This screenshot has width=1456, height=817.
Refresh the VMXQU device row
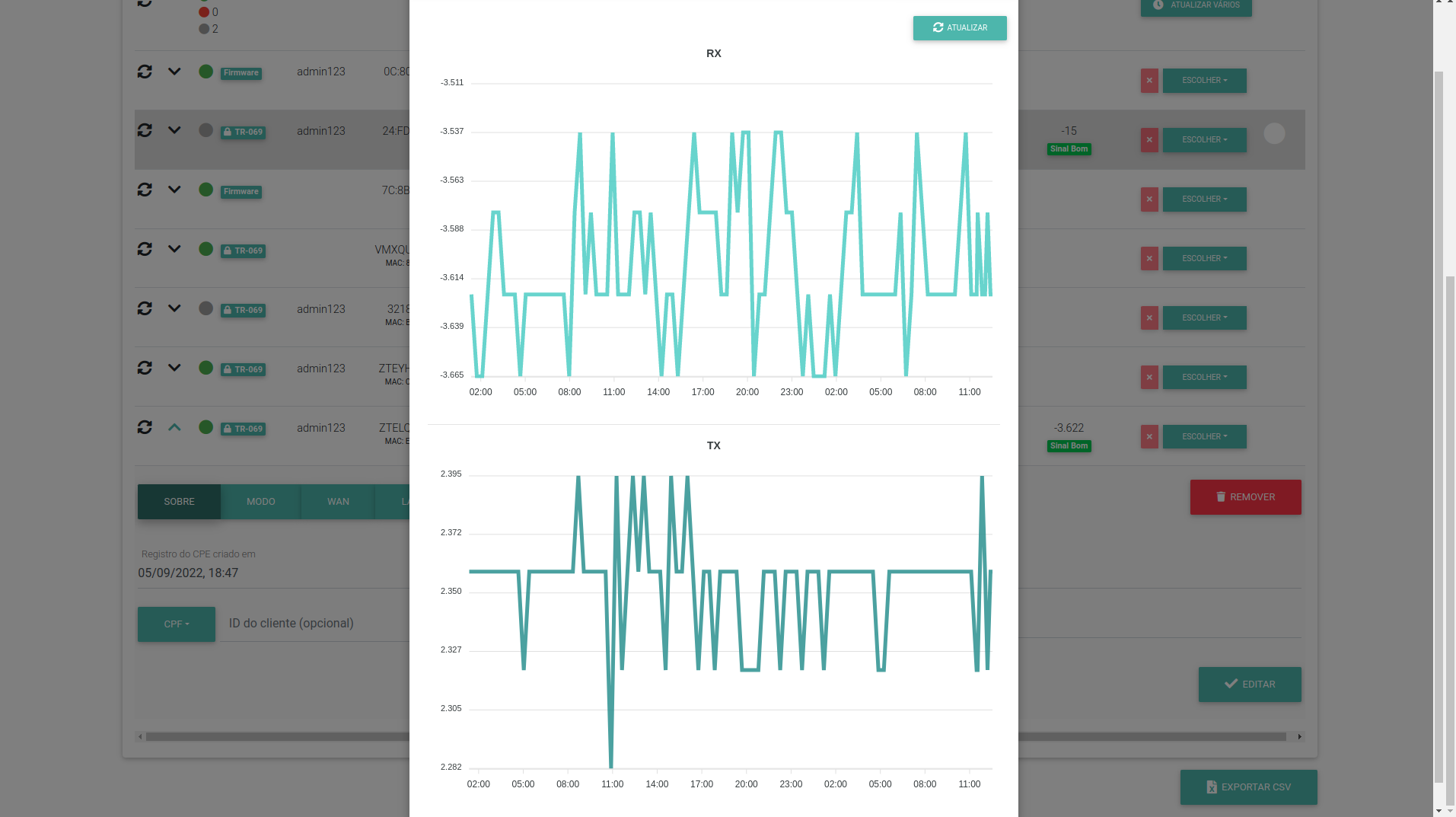point(145,249)
